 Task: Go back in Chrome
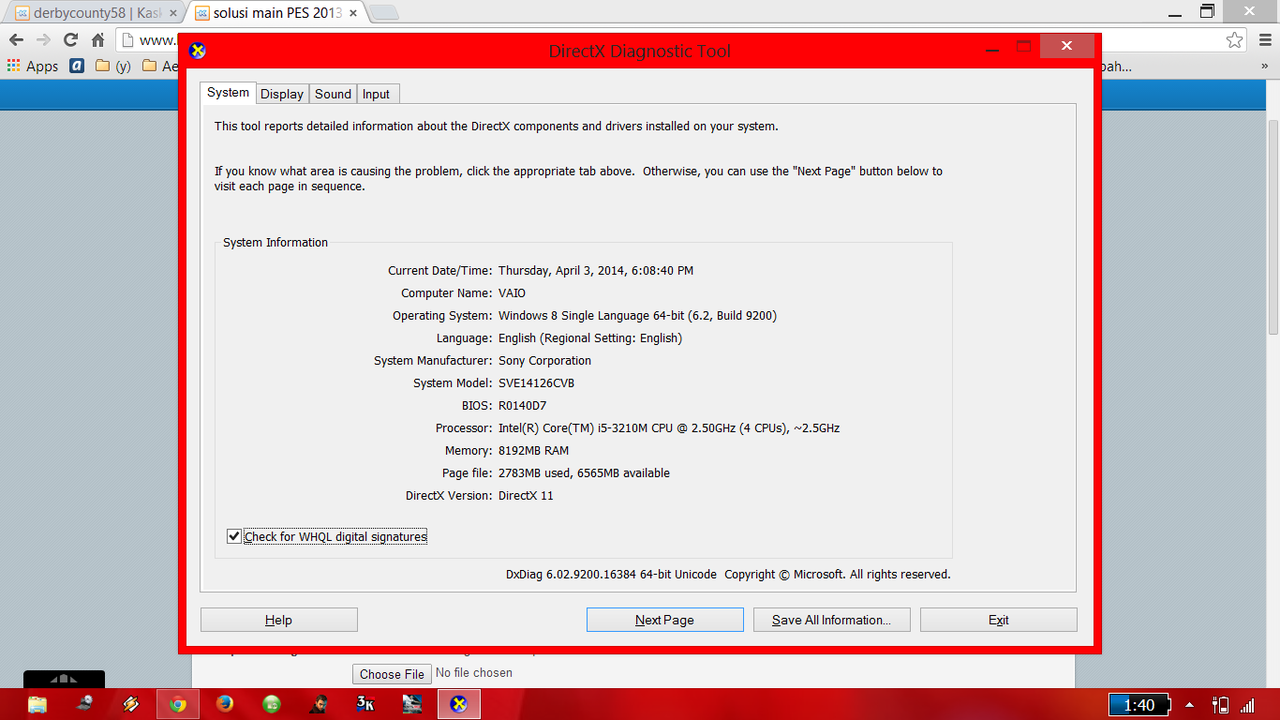[16, 40]
